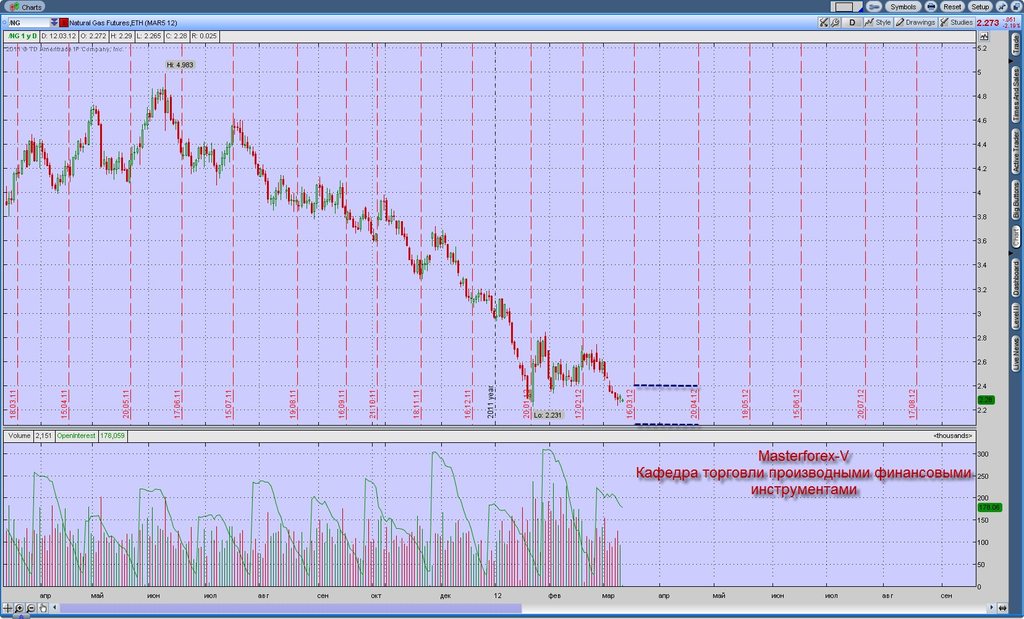Viewport: 1024px width, 619px height.
Task: Click the '2011 year' vertical marker label
Action: (x=491, y=400)
